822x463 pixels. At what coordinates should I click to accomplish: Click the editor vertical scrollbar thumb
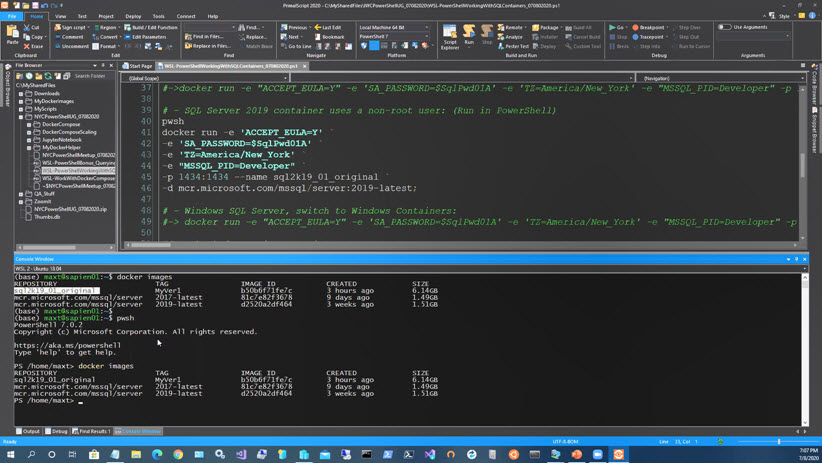tap(802, 166)
